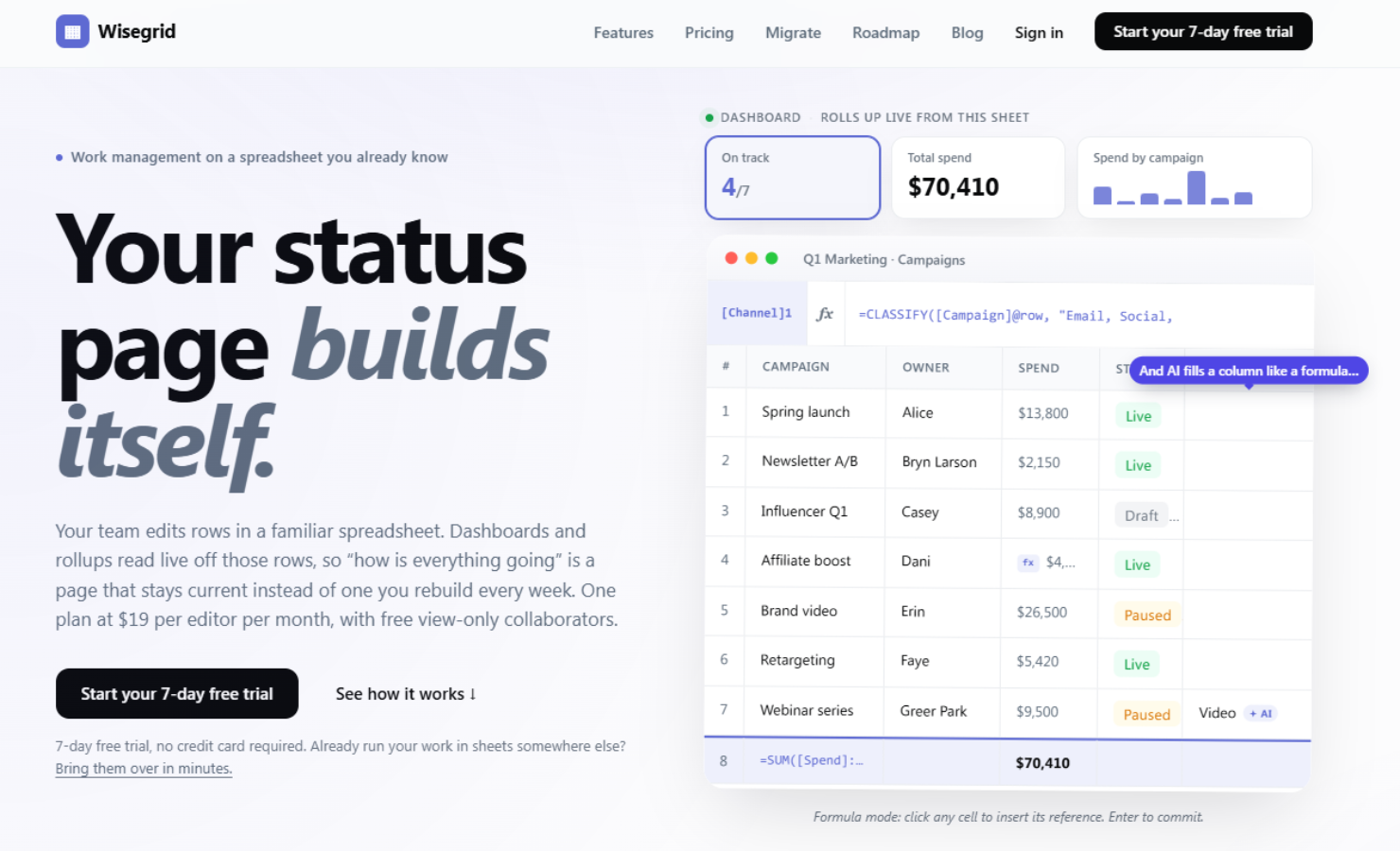Visit the Blog nav link
This screenshot has width=1400, height=851.
(x=967, y=32)
